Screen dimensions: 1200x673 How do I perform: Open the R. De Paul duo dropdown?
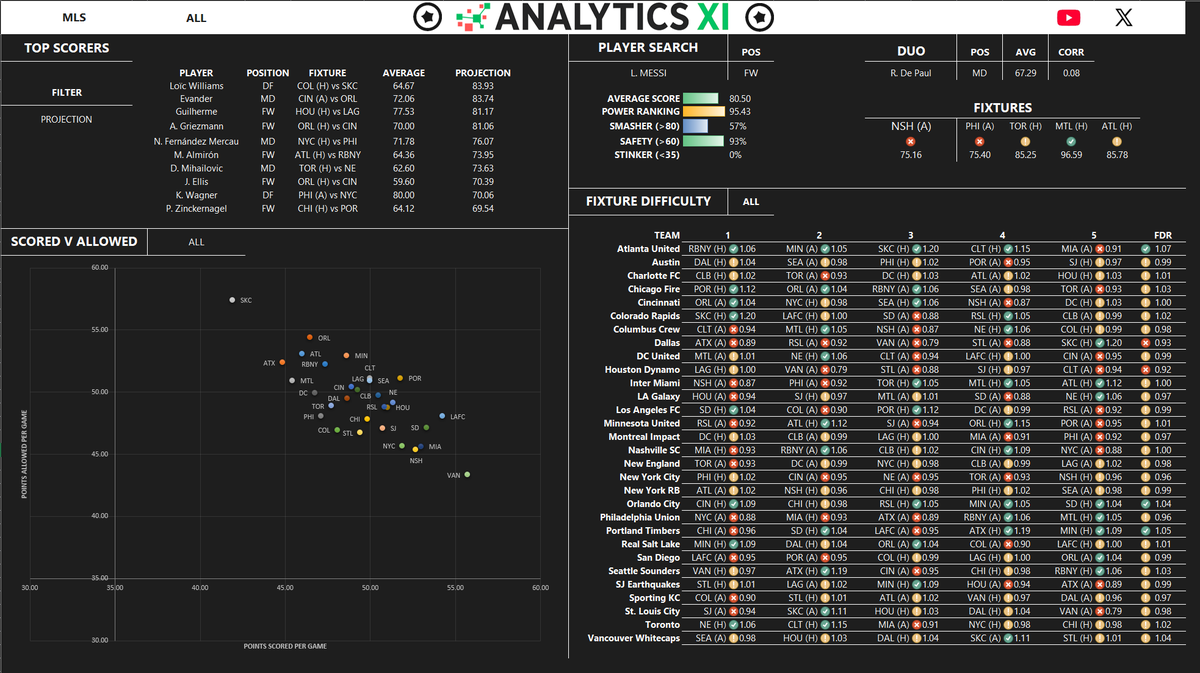pyautogui.click(x=910, y=73)
